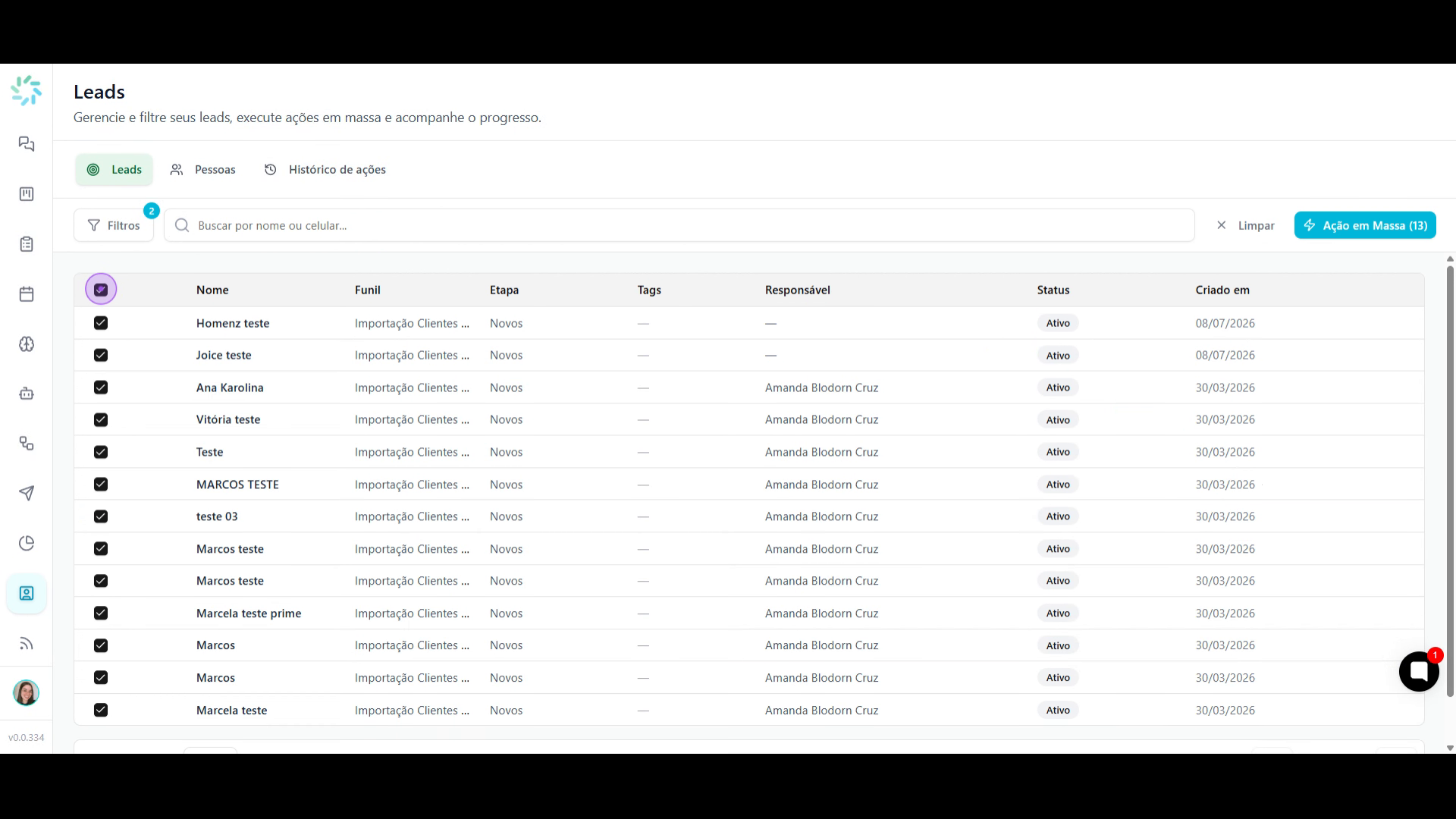Open the conversations chat icon in sidebar
Viewport: 1456px width, 819px height.
coord(27,144)
